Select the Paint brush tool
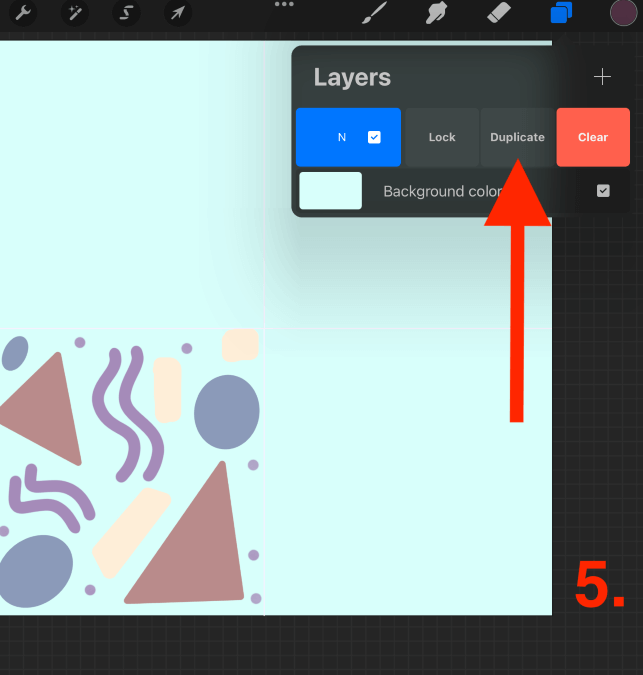 pyautogui.click(x=374, y=12)
